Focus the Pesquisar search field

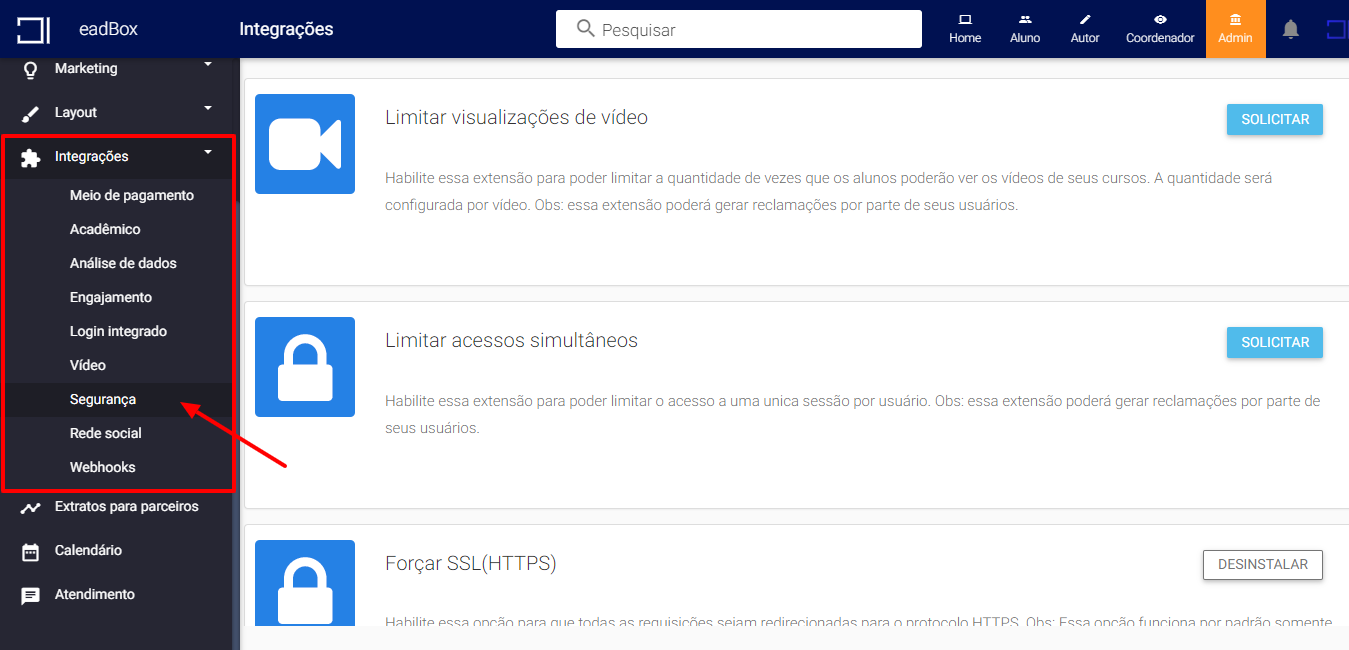coord(739,29)
